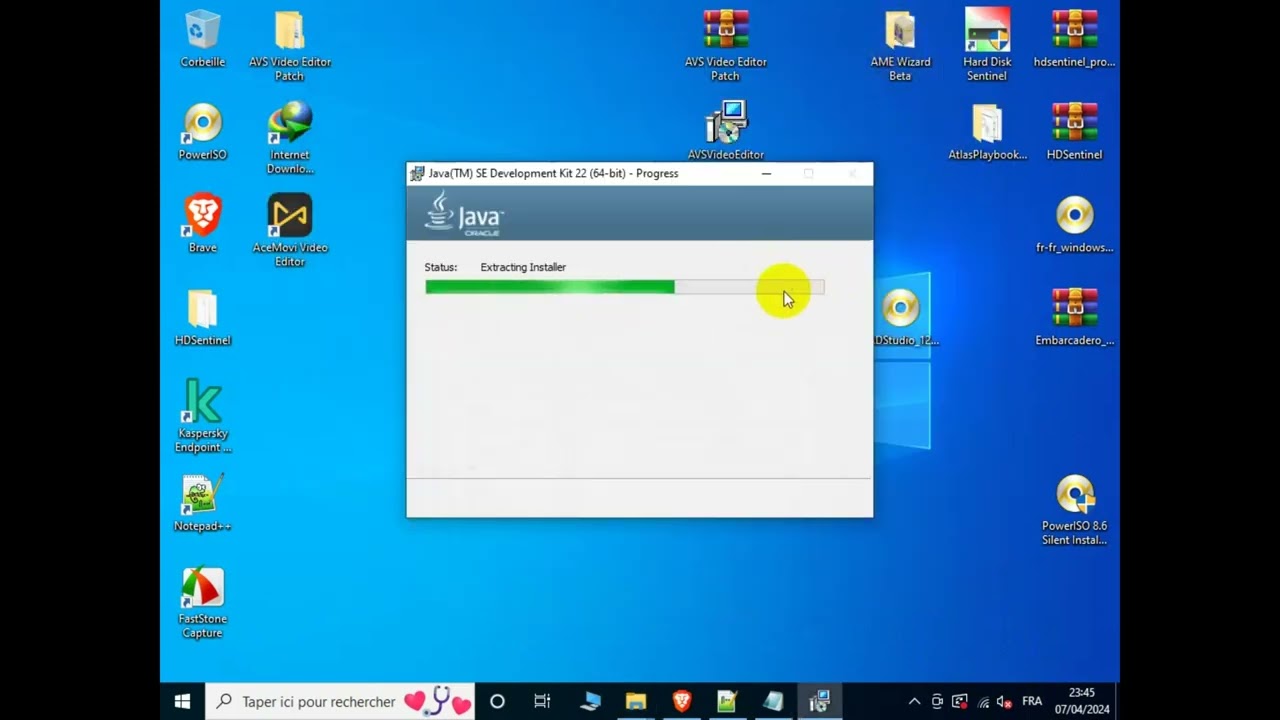Click the FRA language indicator
The height and width of the screenshot is (720, 1280).
click(x=1032, y=701)
